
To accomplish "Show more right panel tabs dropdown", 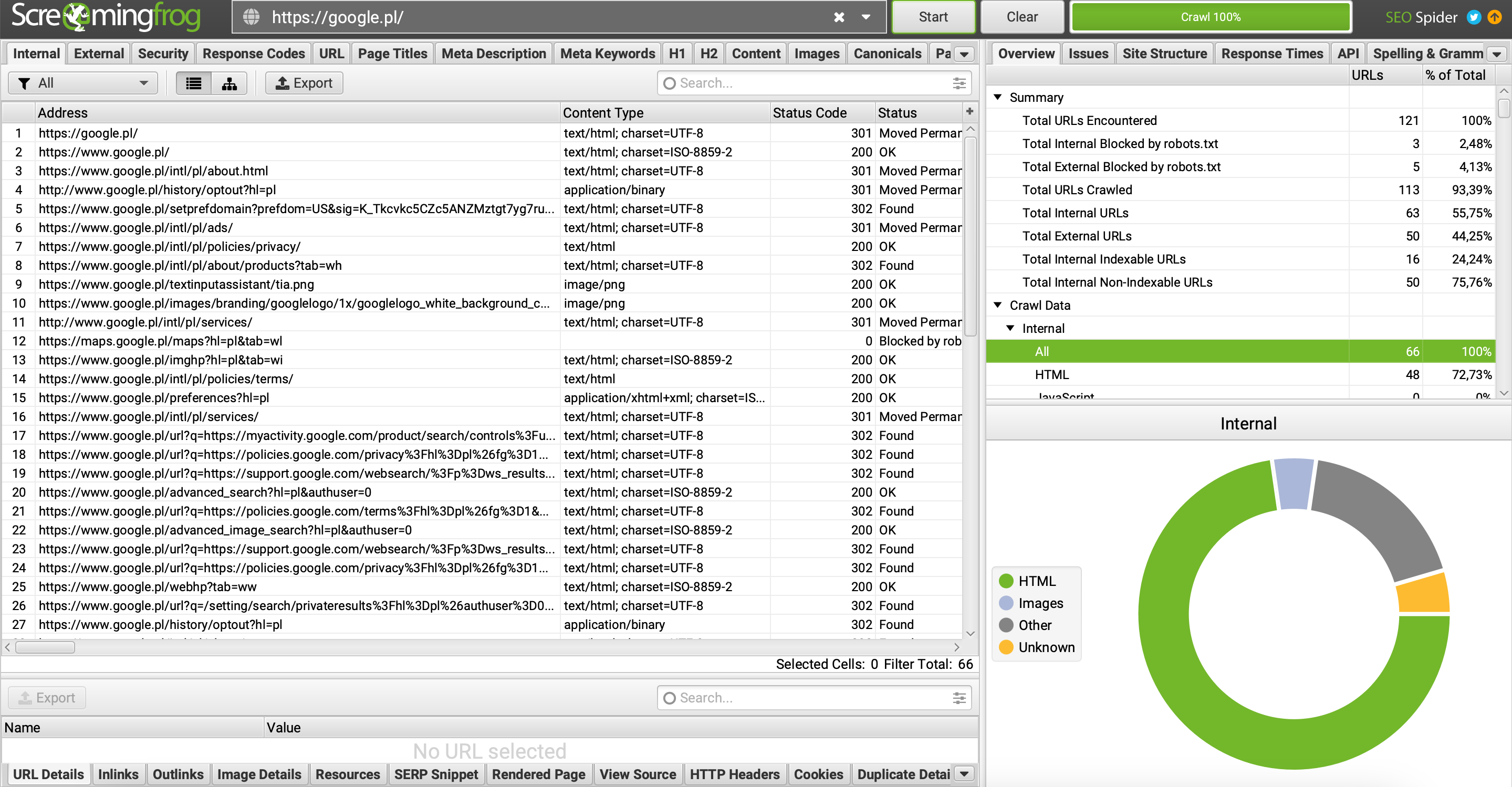I will 1497,55.
